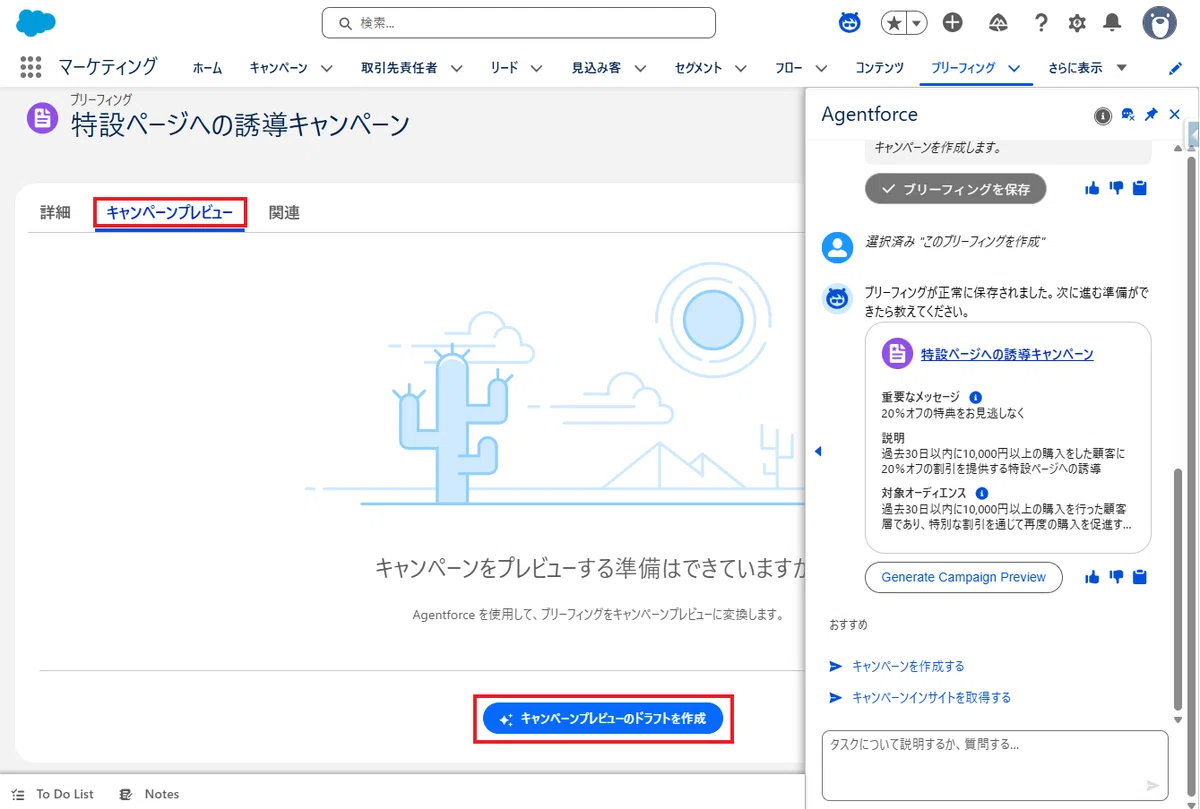Open the Help question mark icon
Screen dimensions: 1200x809
1041,22
